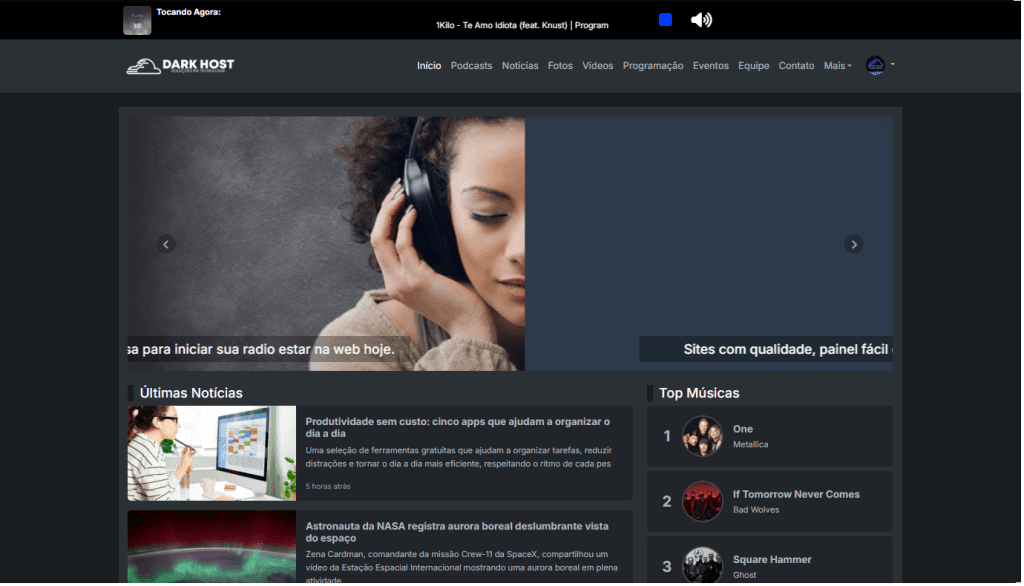
Task: Go to the Eventos page
Action: (x=711, y=66)
